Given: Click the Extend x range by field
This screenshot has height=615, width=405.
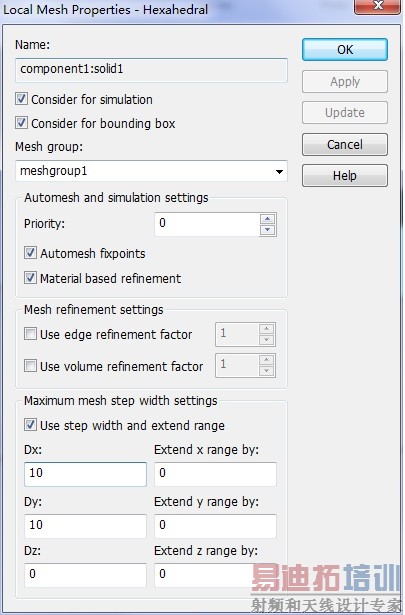Looking at the screenshot, I should [x=215, y=474].
